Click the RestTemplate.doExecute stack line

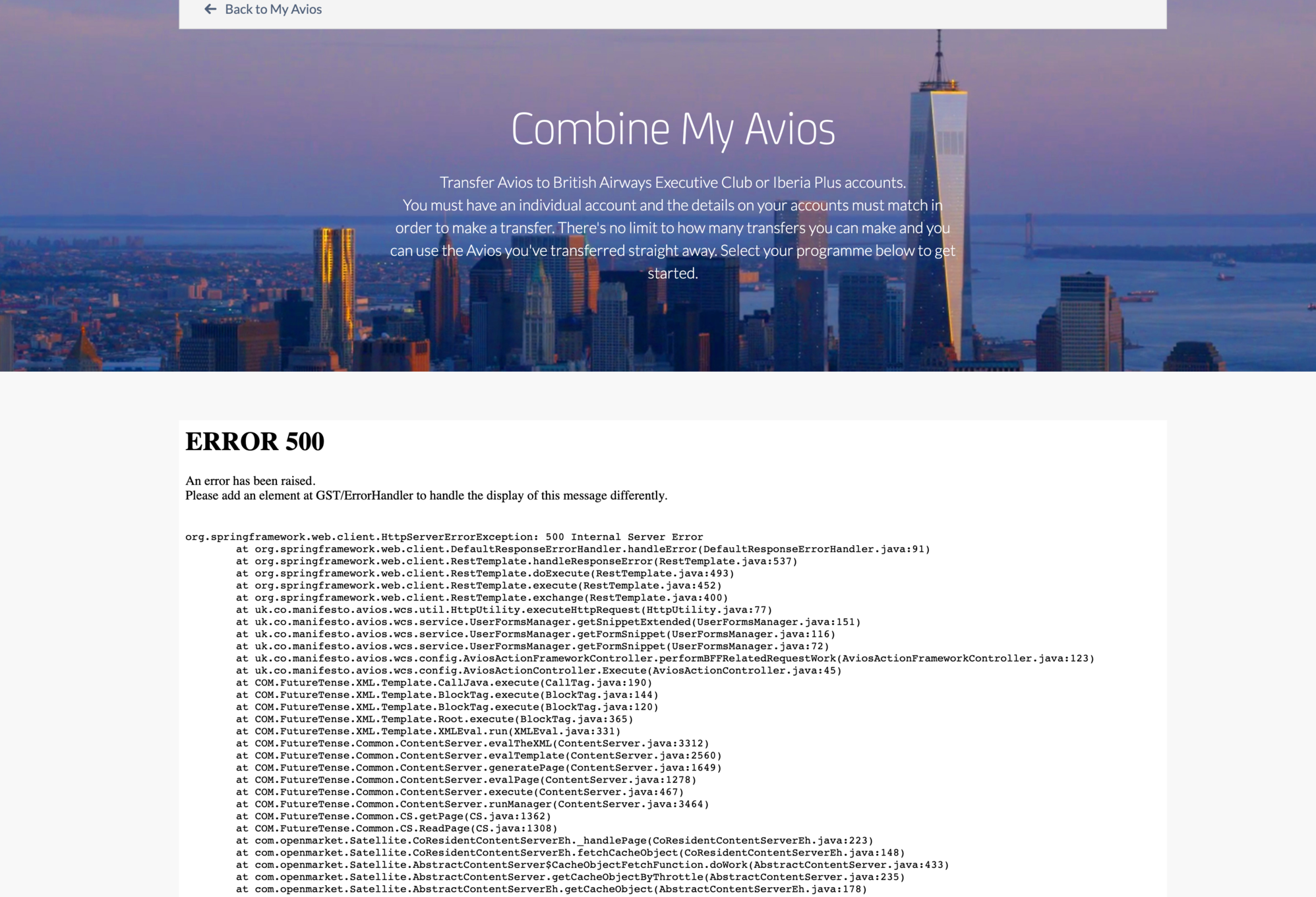click(x=485, y=573)
